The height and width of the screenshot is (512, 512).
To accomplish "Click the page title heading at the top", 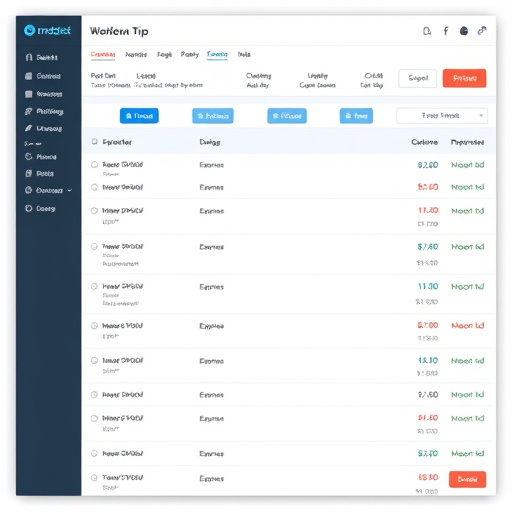I will point(119,31).
